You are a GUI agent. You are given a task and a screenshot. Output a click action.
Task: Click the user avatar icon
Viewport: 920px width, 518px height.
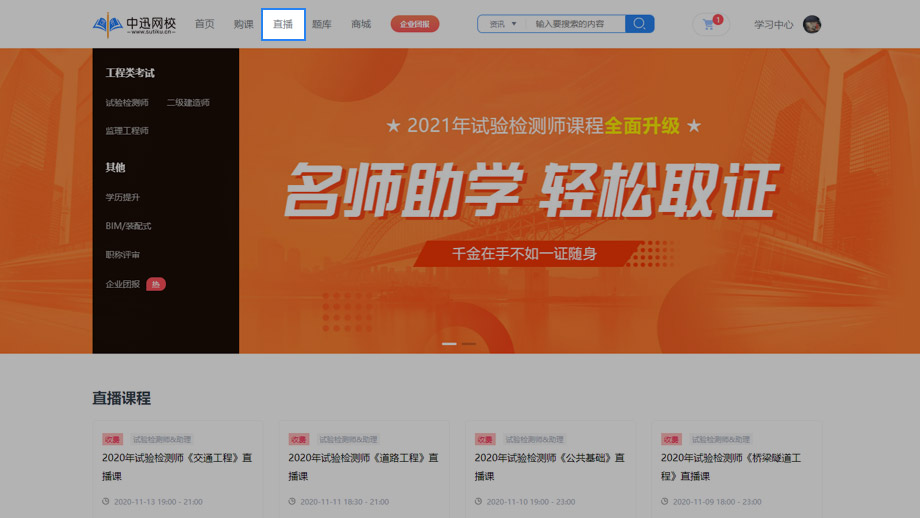click(x=812, y=24)
